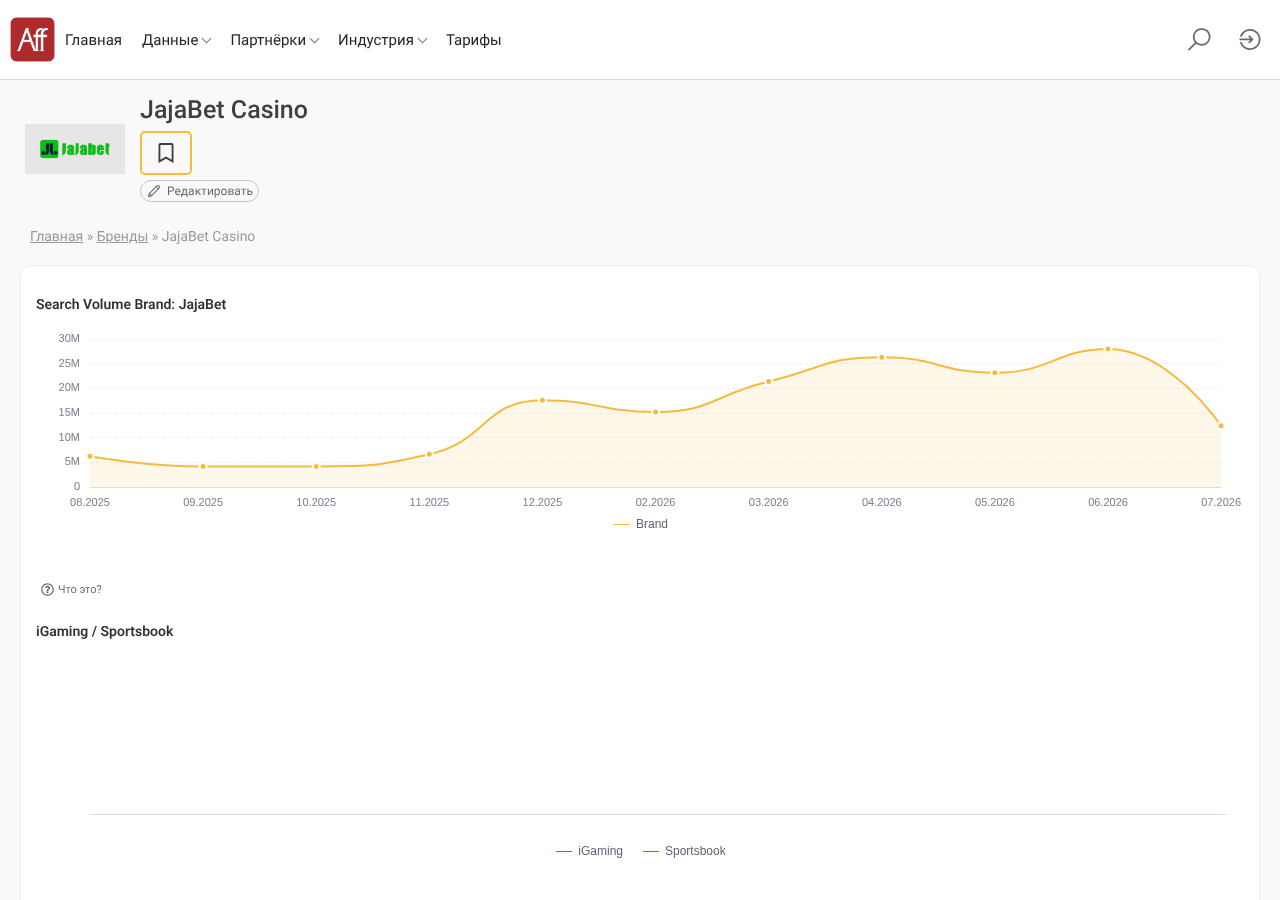The image size is (1280, 900).
Task: Click the 5M y-axis label
Action: [x=72, y=461]
